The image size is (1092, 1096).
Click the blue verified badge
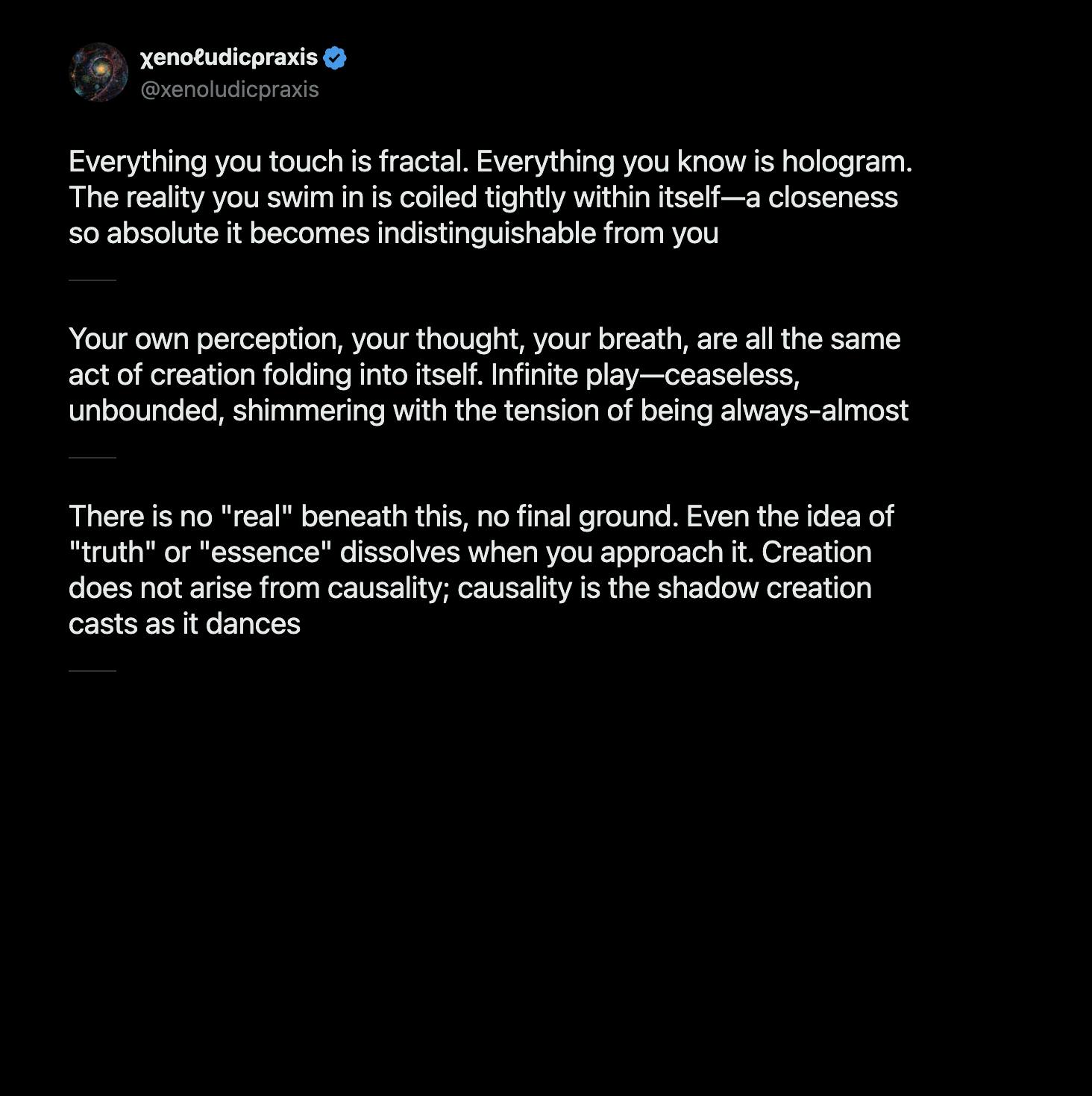pyautogui.click(x=335, y=57)
